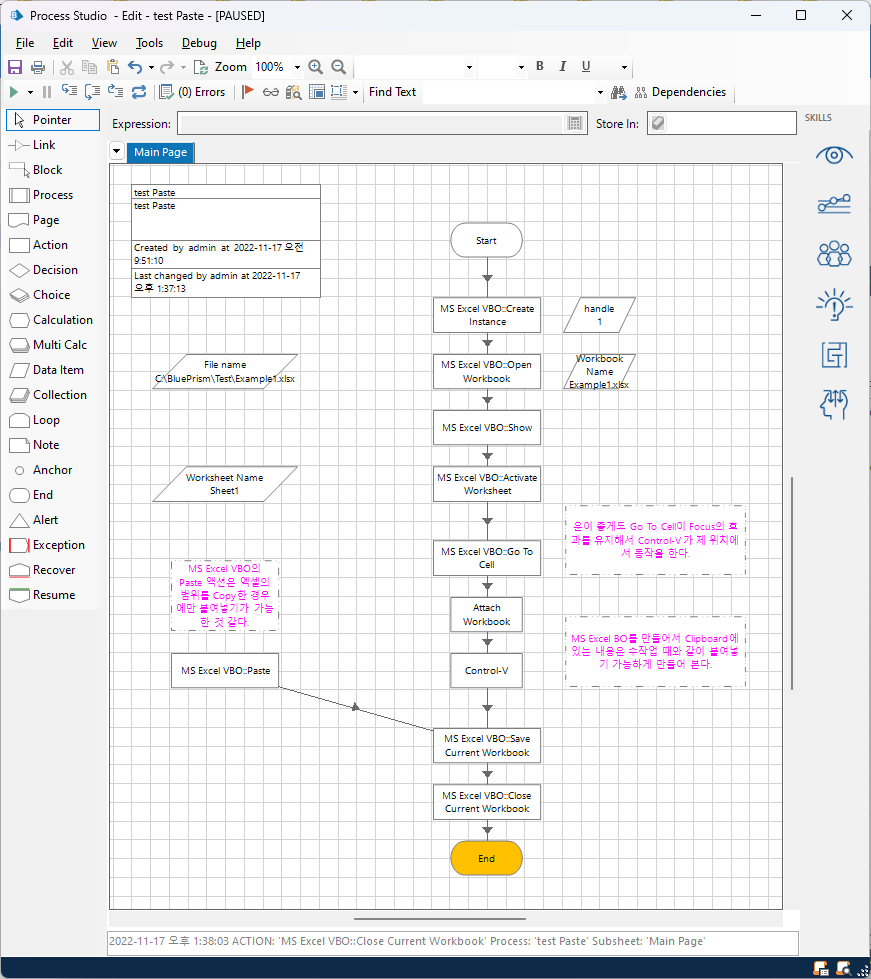Click the Print icon in toolbar
Screen dimensions: 871x979
(x=38, y=67)
